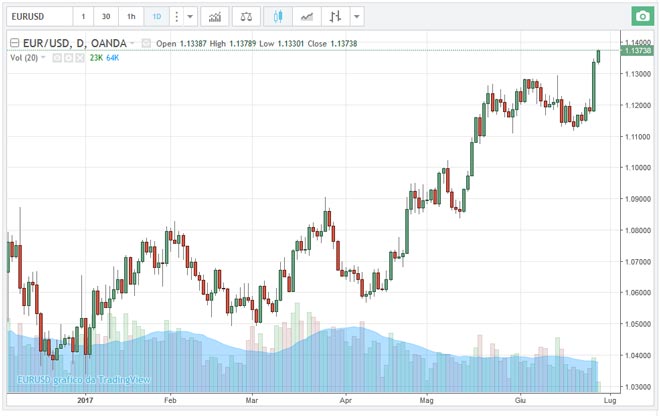The image size is (660, 416).
Task: Open the Compare scales icon
Action: click(x=244, y=17)
